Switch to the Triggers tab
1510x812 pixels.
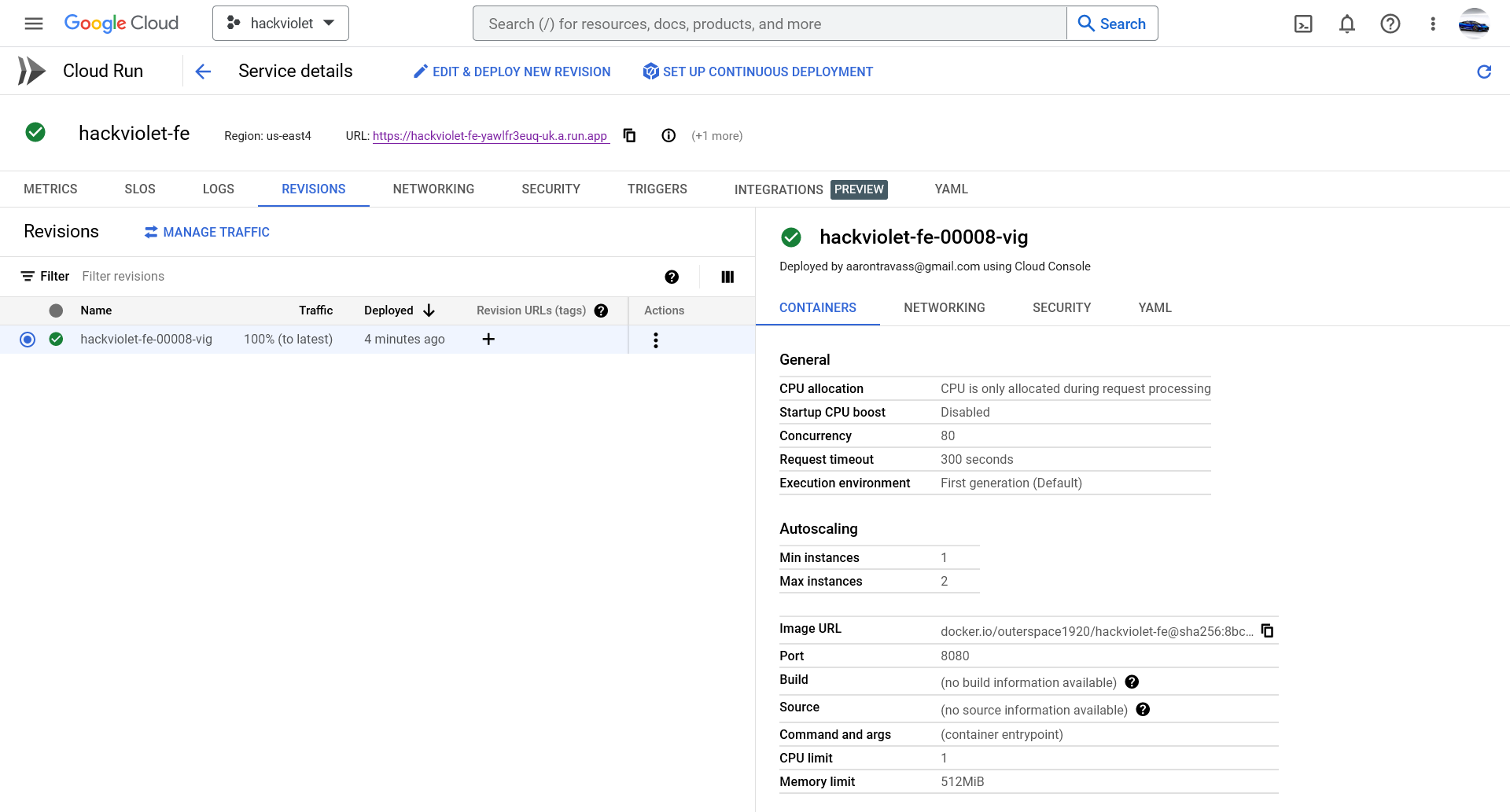click(x=657, y=189)
